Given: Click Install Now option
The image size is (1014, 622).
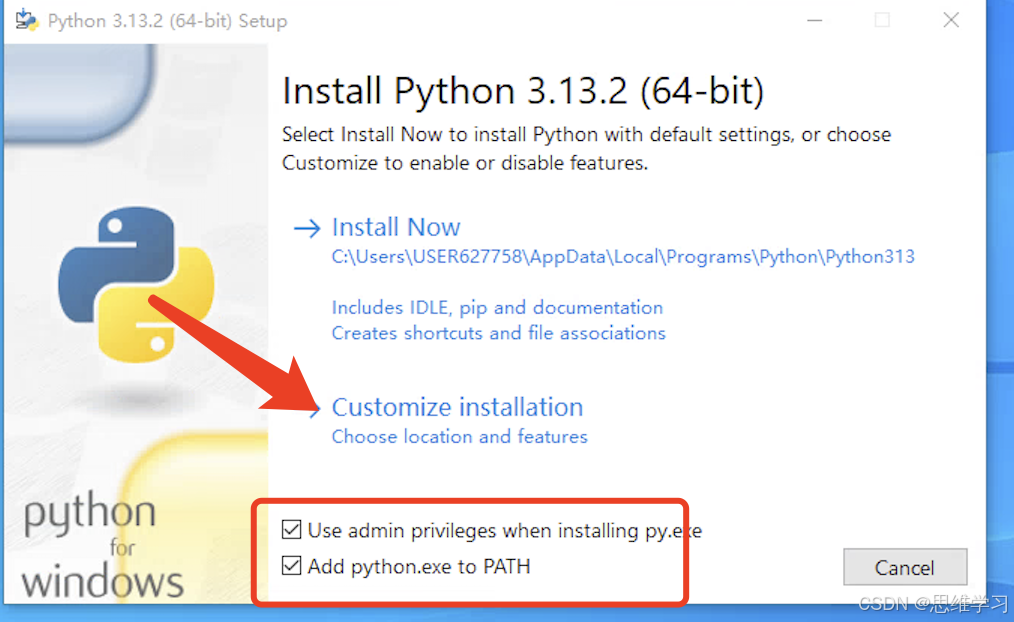Looking at the screenshot, I should tap(396, 228).
